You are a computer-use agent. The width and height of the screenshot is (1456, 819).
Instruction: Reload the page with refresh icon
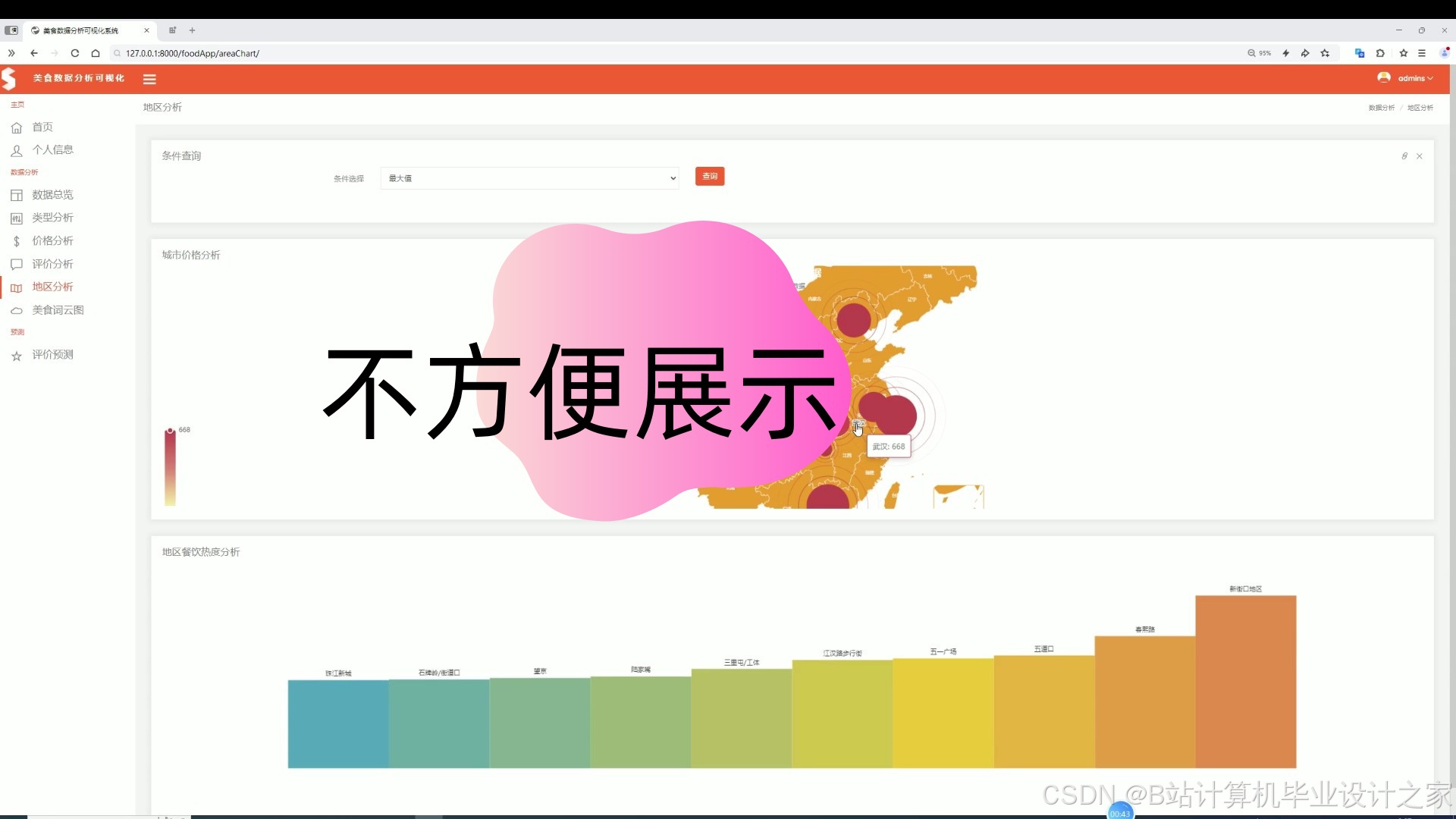pos(74,53)
